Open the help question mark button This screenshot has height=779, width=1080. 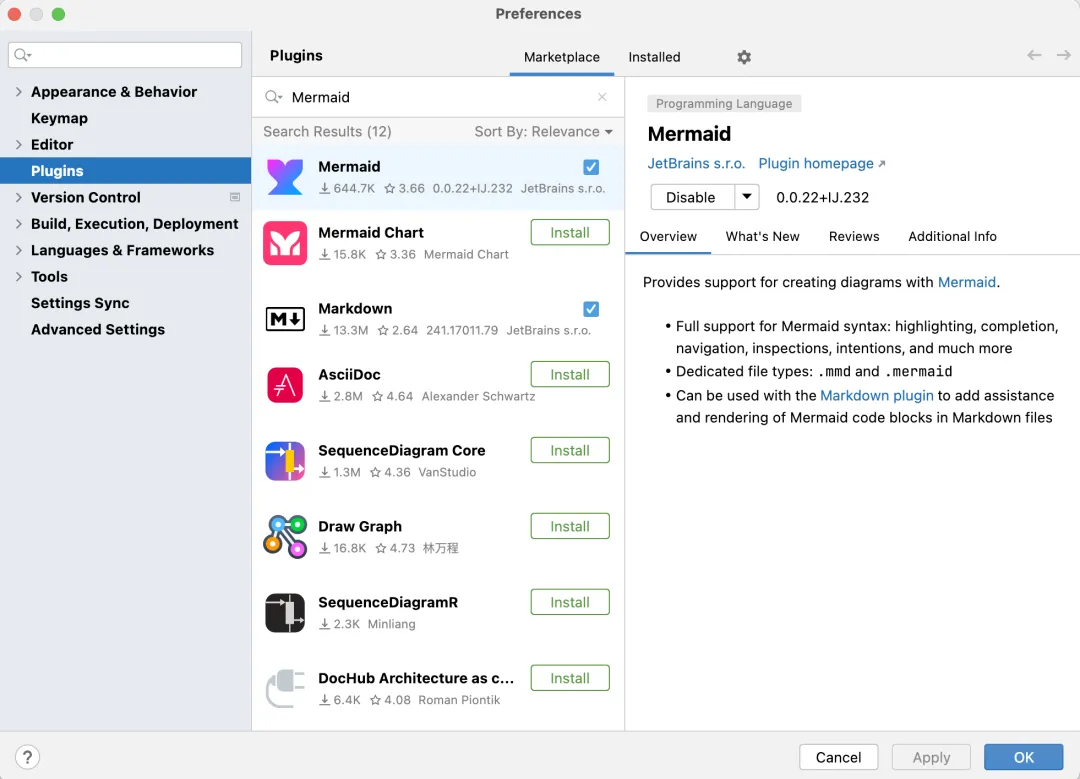point(27,758)
